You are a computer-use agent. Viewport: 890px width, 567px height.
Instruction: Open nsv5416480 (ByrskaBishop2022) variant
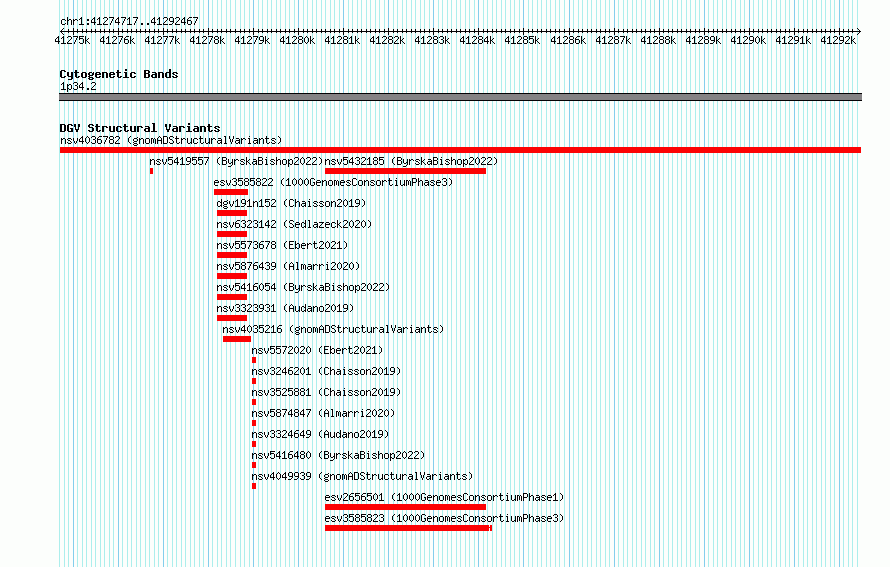[338, 455]
